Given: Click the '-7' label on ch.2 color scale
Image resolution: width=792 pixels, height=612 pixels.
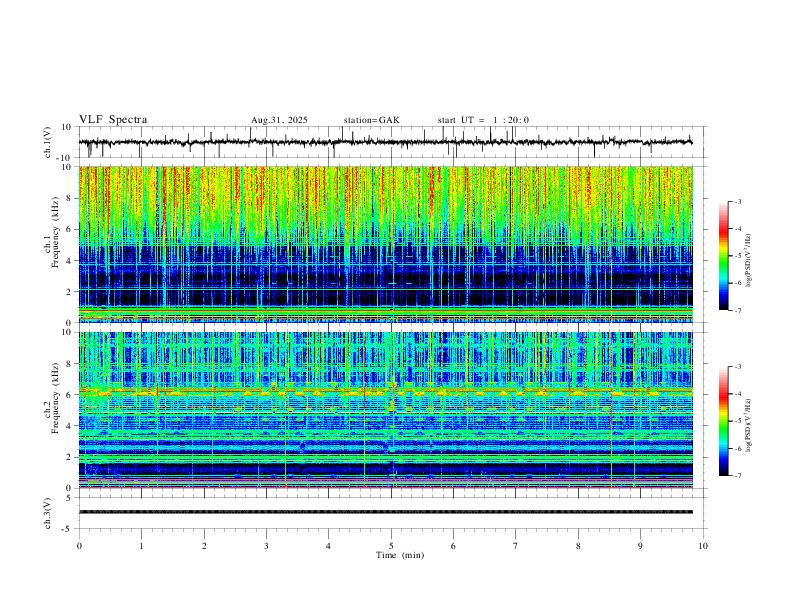Looking at the screenshot, I should [737, 476].
